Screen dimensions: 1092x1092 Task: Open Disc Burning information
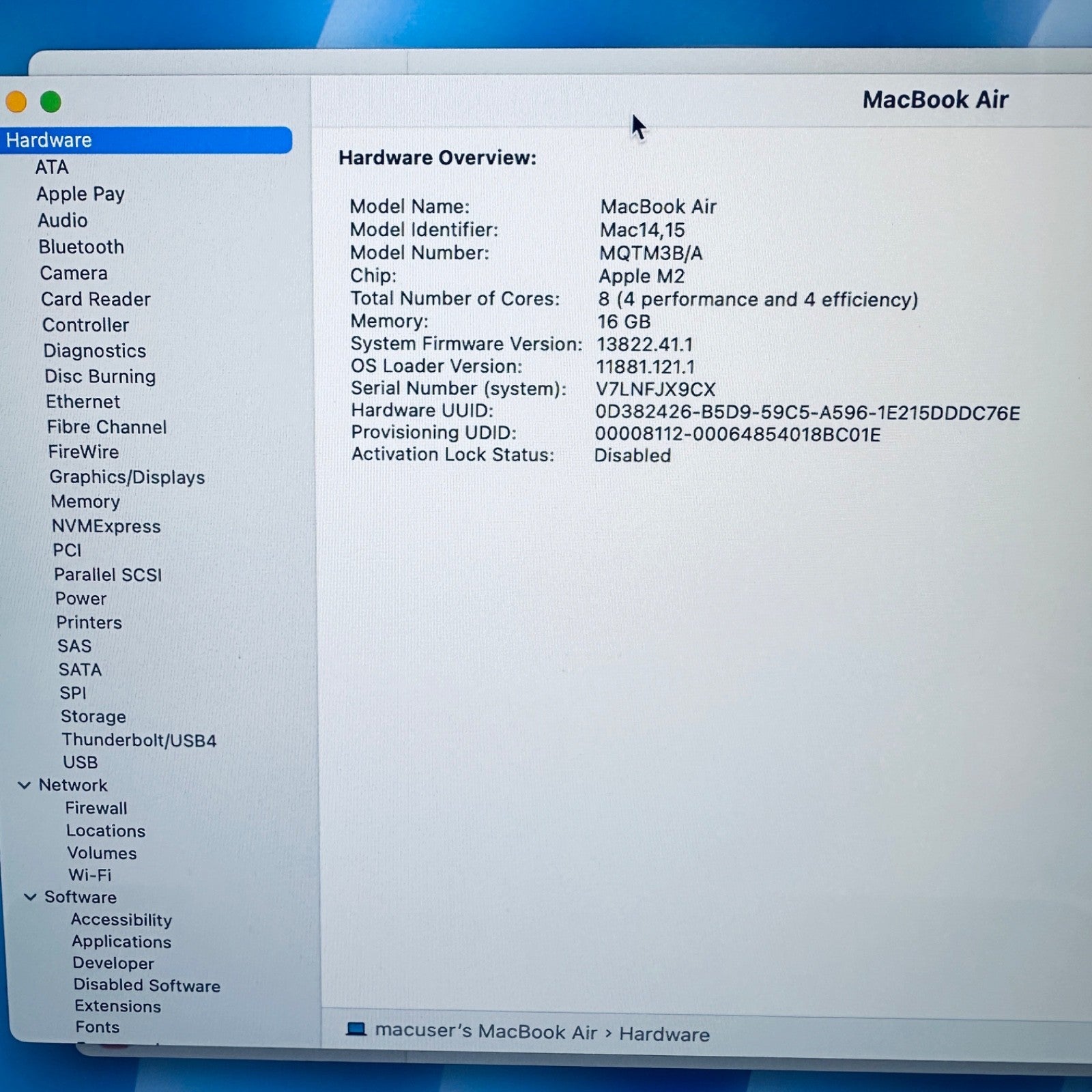click(100, 376)
